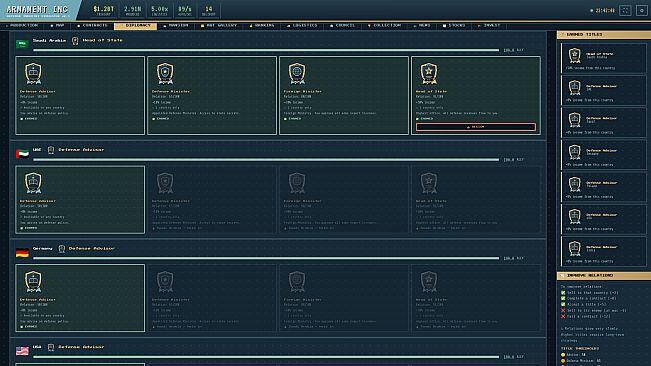Viewport: 651px width, 366px height.
Task: Click Saudi Arabia Head of State star badge
Action: tap(428, 73)
